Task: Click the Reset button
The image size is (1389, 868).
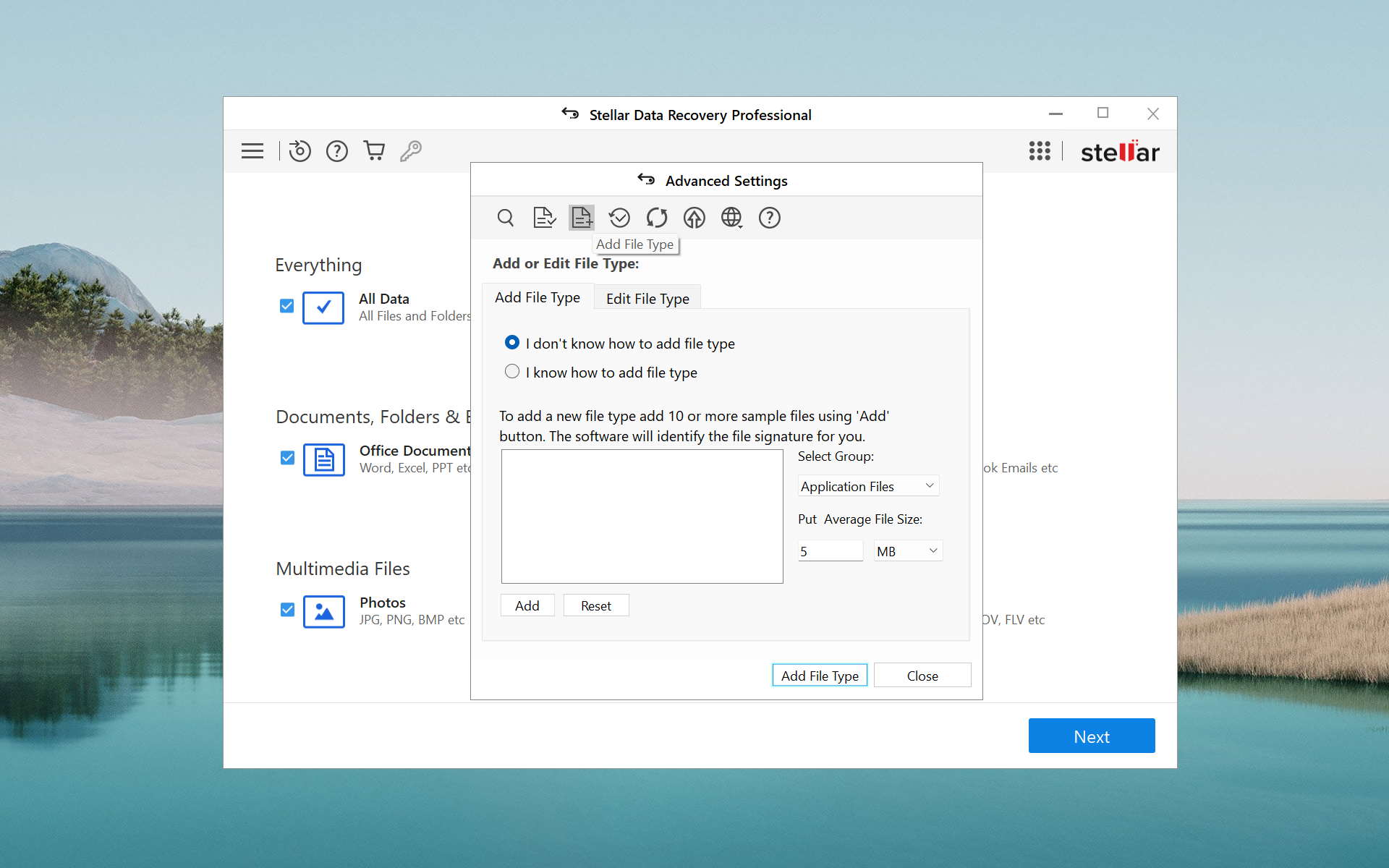Action: click(x=596, y=605)
